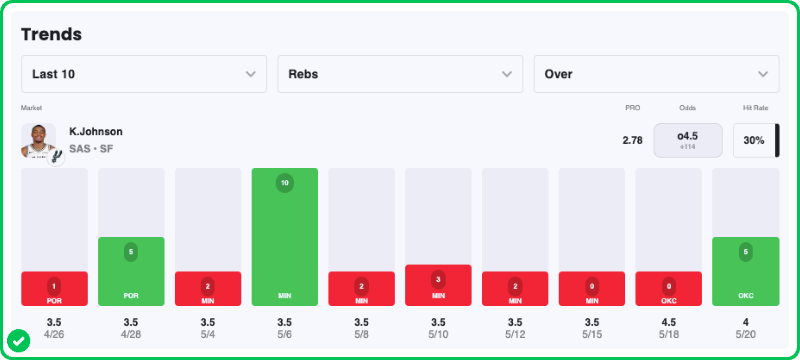Select the 5/18 OKC red bar

tap(668, 289)
